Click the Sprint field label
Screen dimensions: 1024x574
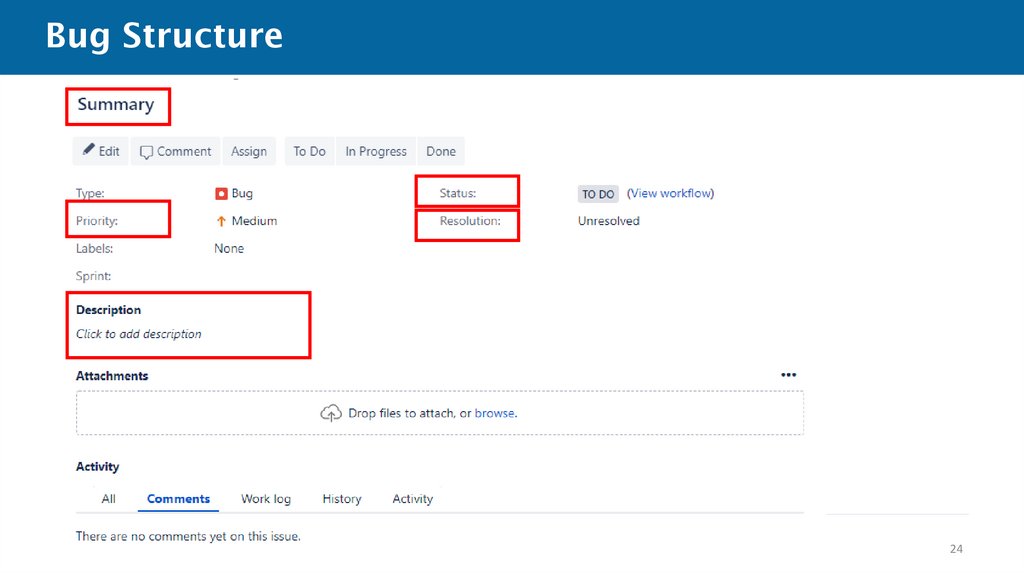[x=93, y=276]
